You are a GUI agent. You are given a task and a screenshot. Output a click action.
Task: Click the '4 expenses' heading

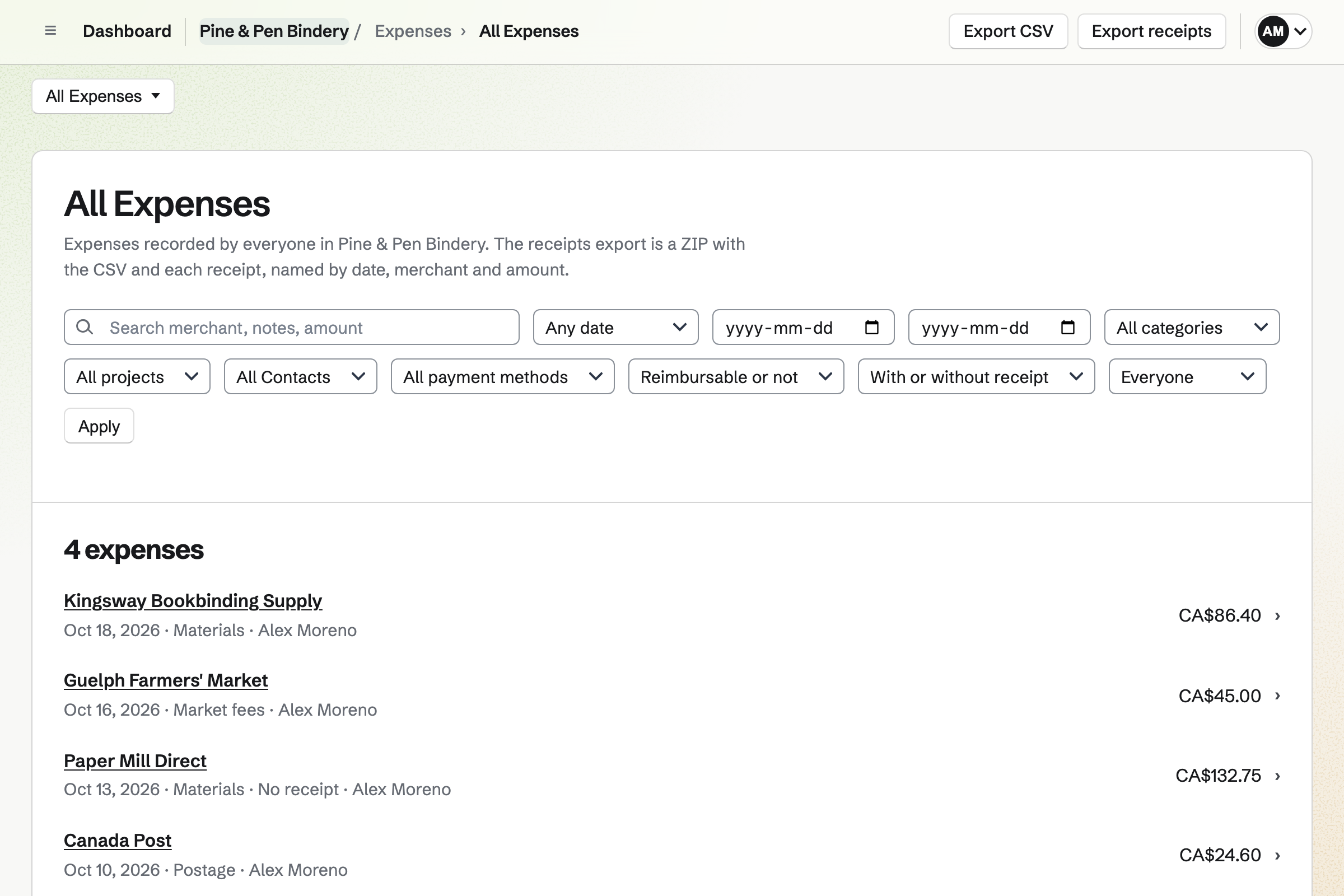coord(134,550)
